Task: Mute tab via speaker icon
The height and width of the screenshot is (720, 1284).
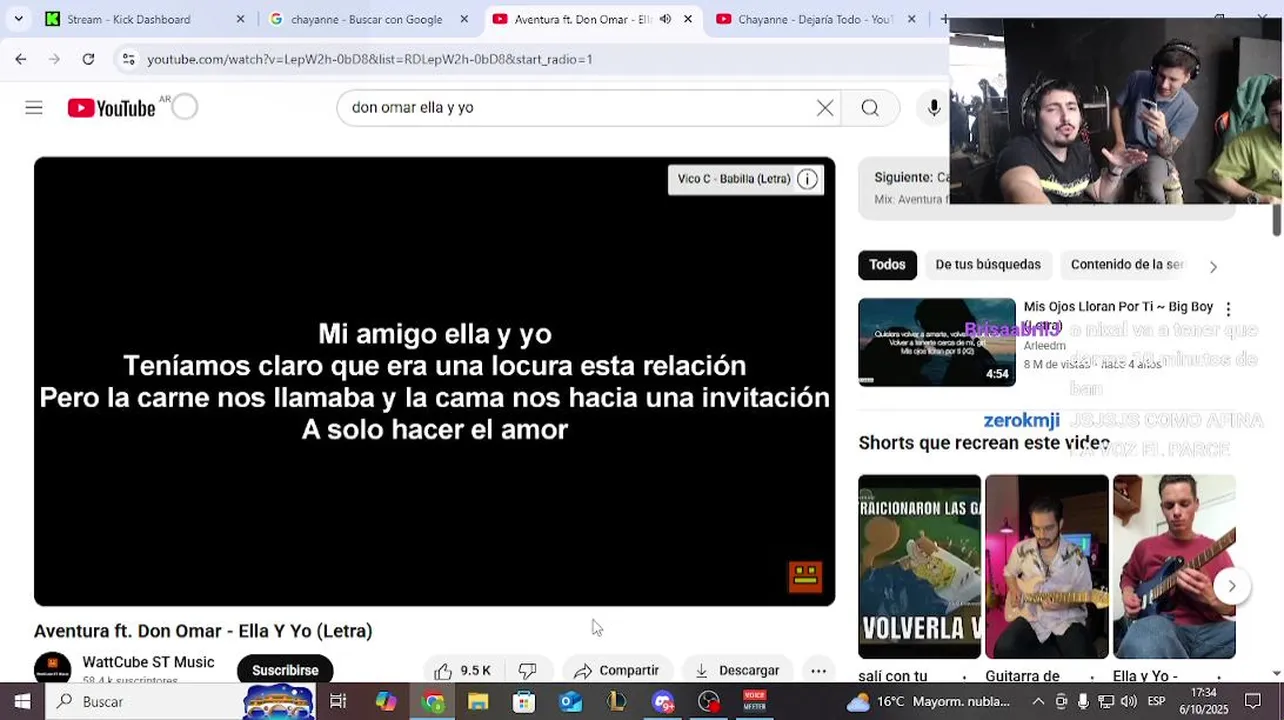Action: [x=665, y=19]
